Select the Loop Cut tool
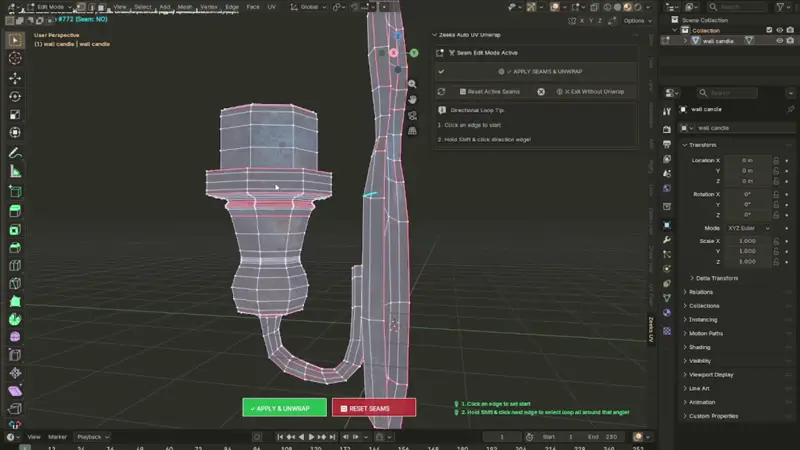The width and height of the screenshot is (800, 450). click(x=15, y=265)
